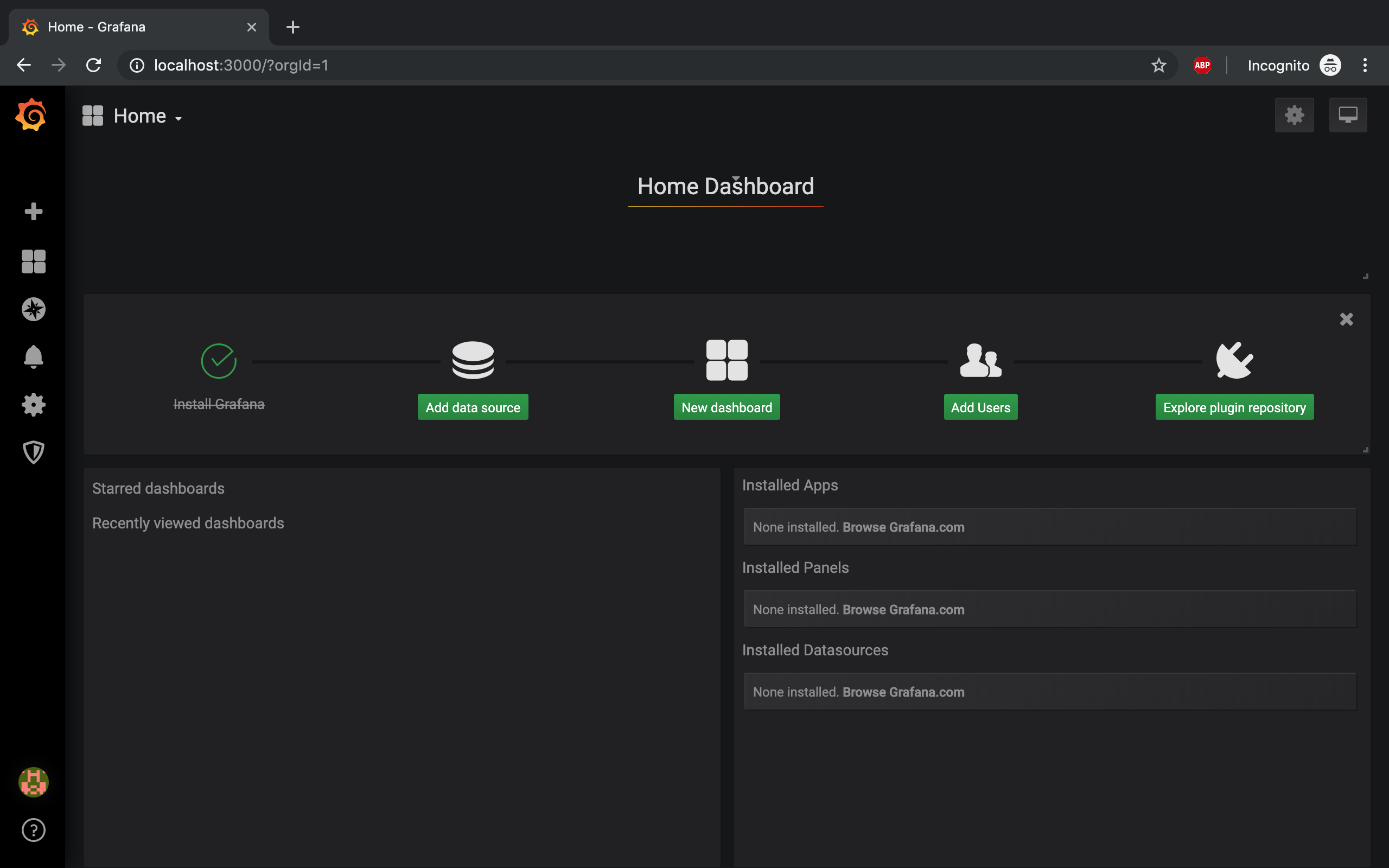Screen dimensions: 1389x868
Task: Cycle view mode with monitor icon
Action: click(1348, 116)
